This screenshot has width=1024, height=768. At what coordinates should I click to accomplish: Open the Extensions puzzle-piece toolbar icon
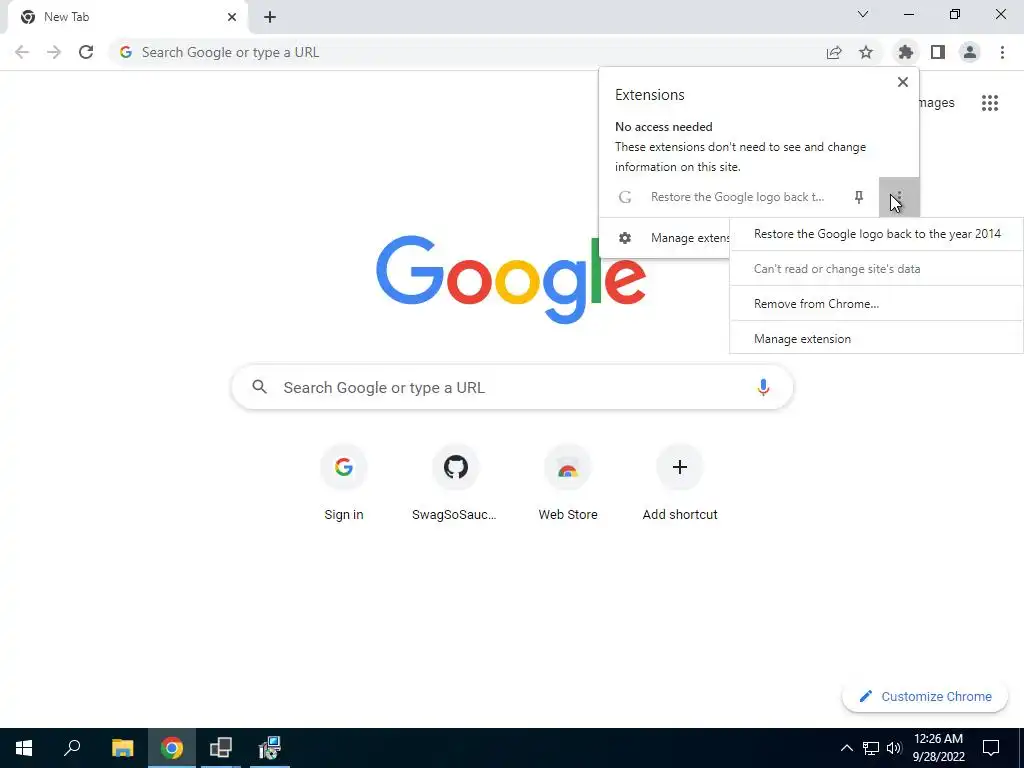905,52
